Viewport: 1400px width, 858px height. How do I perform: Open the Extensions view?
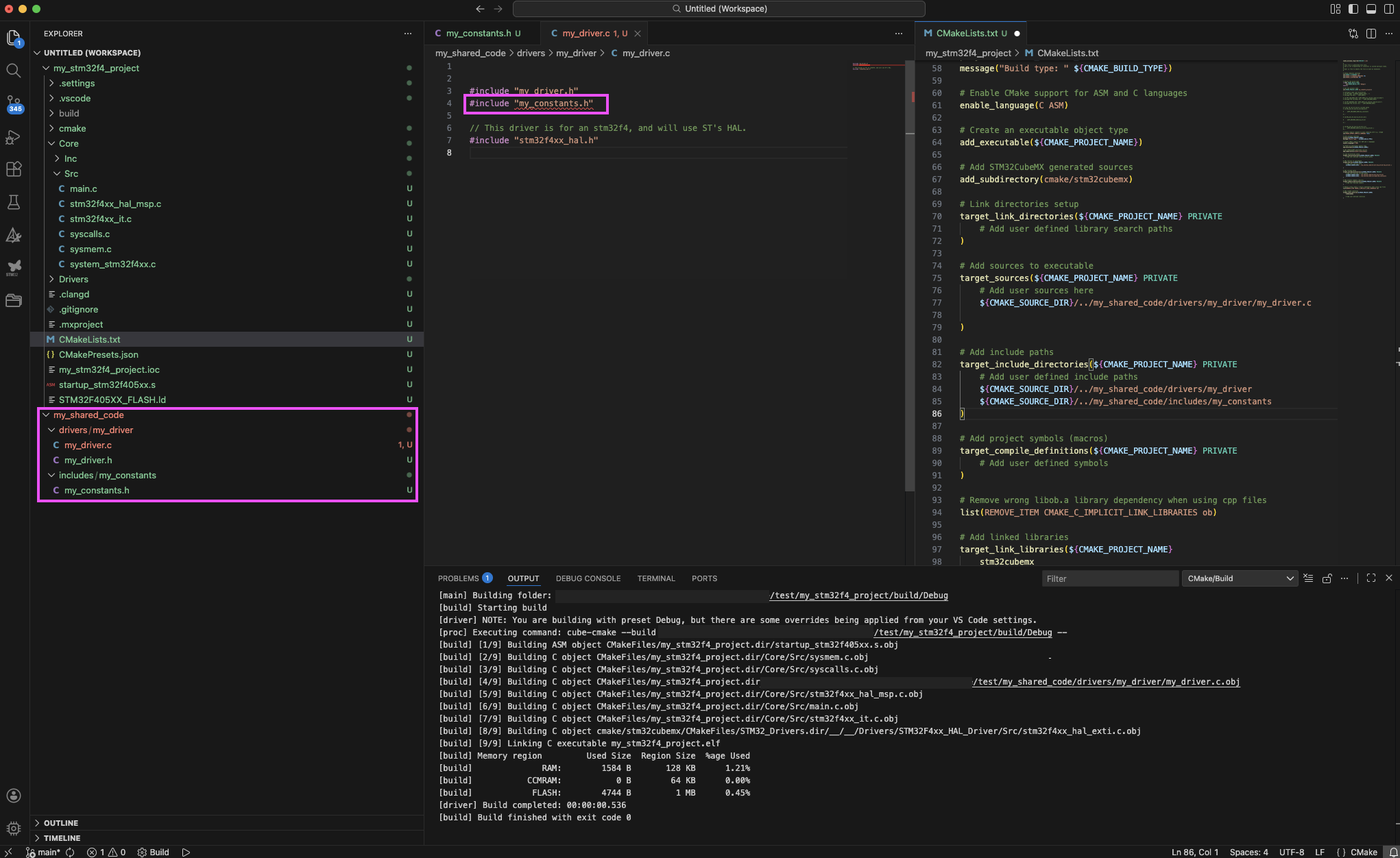(13, 169)
